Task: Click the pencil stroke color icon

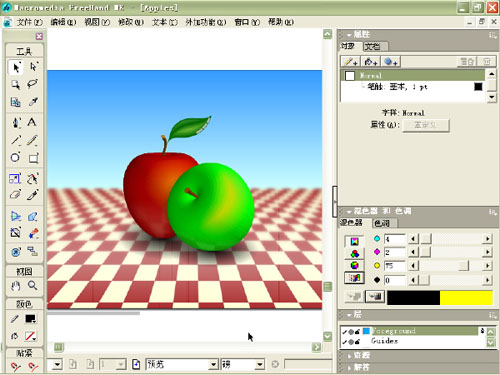Action: 15,319
